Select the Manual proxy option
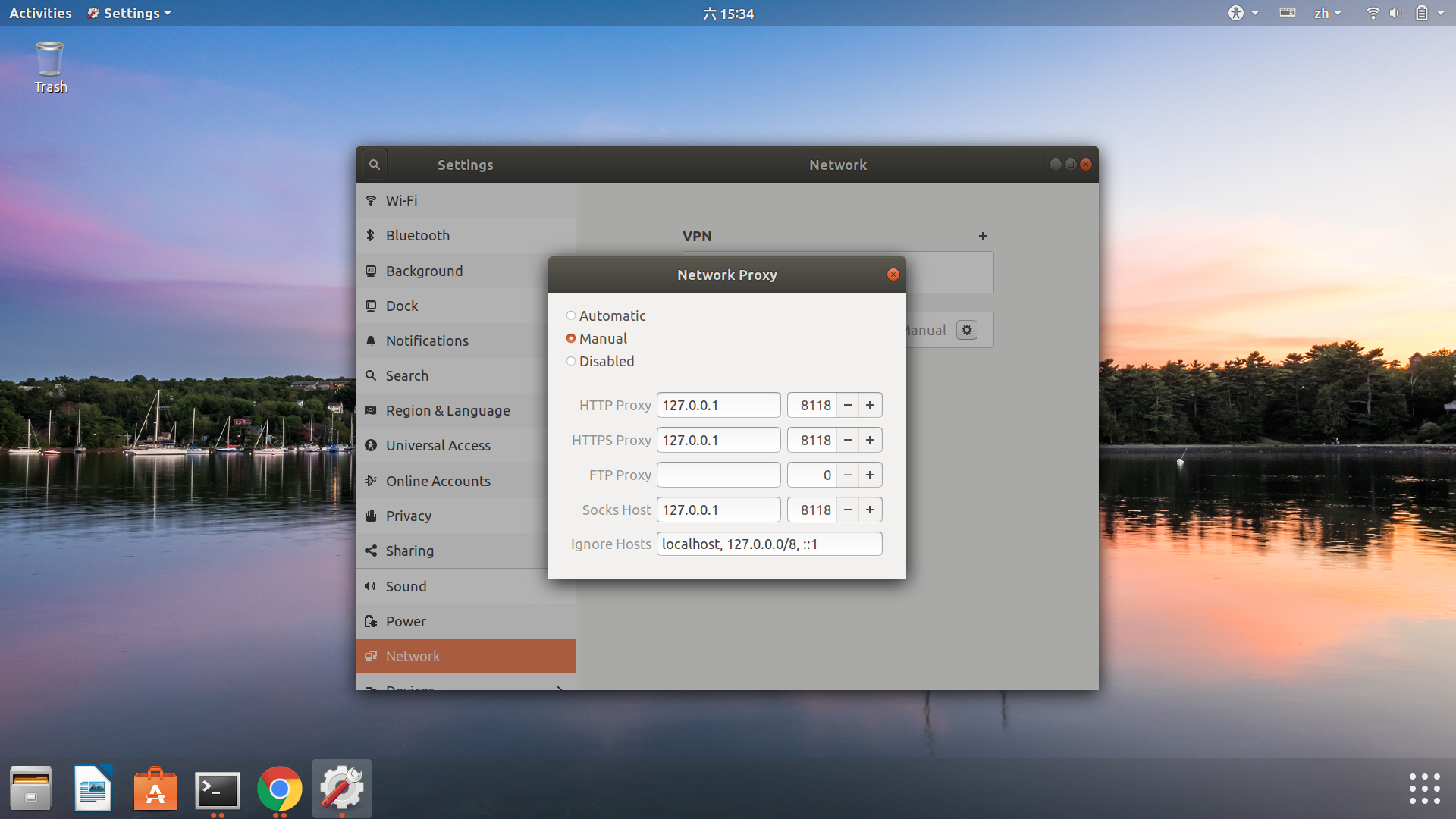This screenshot has height=819, width=1456. point(571,338)
